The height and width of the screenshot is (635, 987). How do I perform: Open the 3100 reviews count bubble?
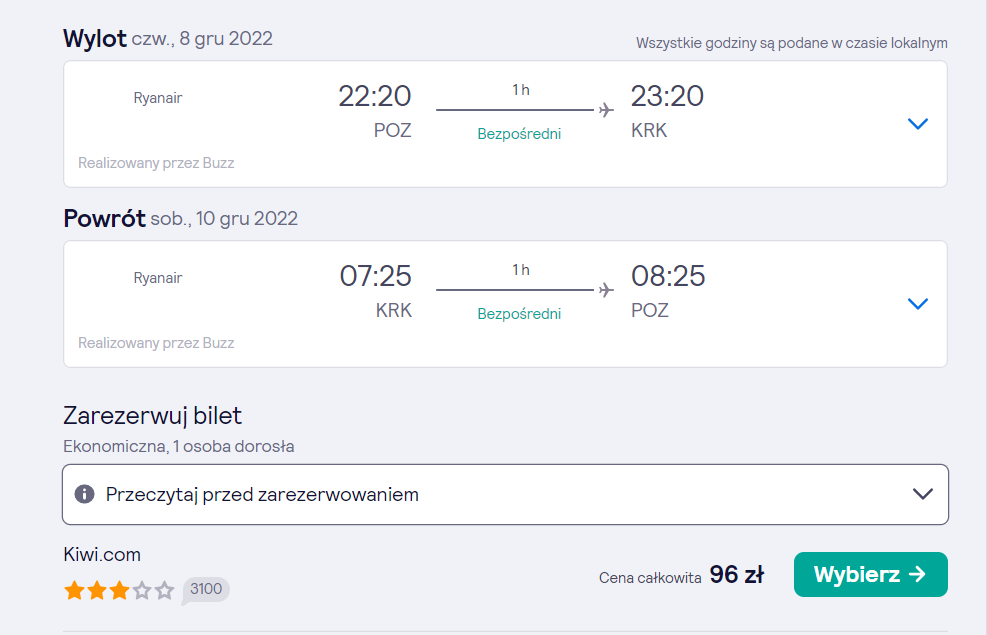[206, 590]
